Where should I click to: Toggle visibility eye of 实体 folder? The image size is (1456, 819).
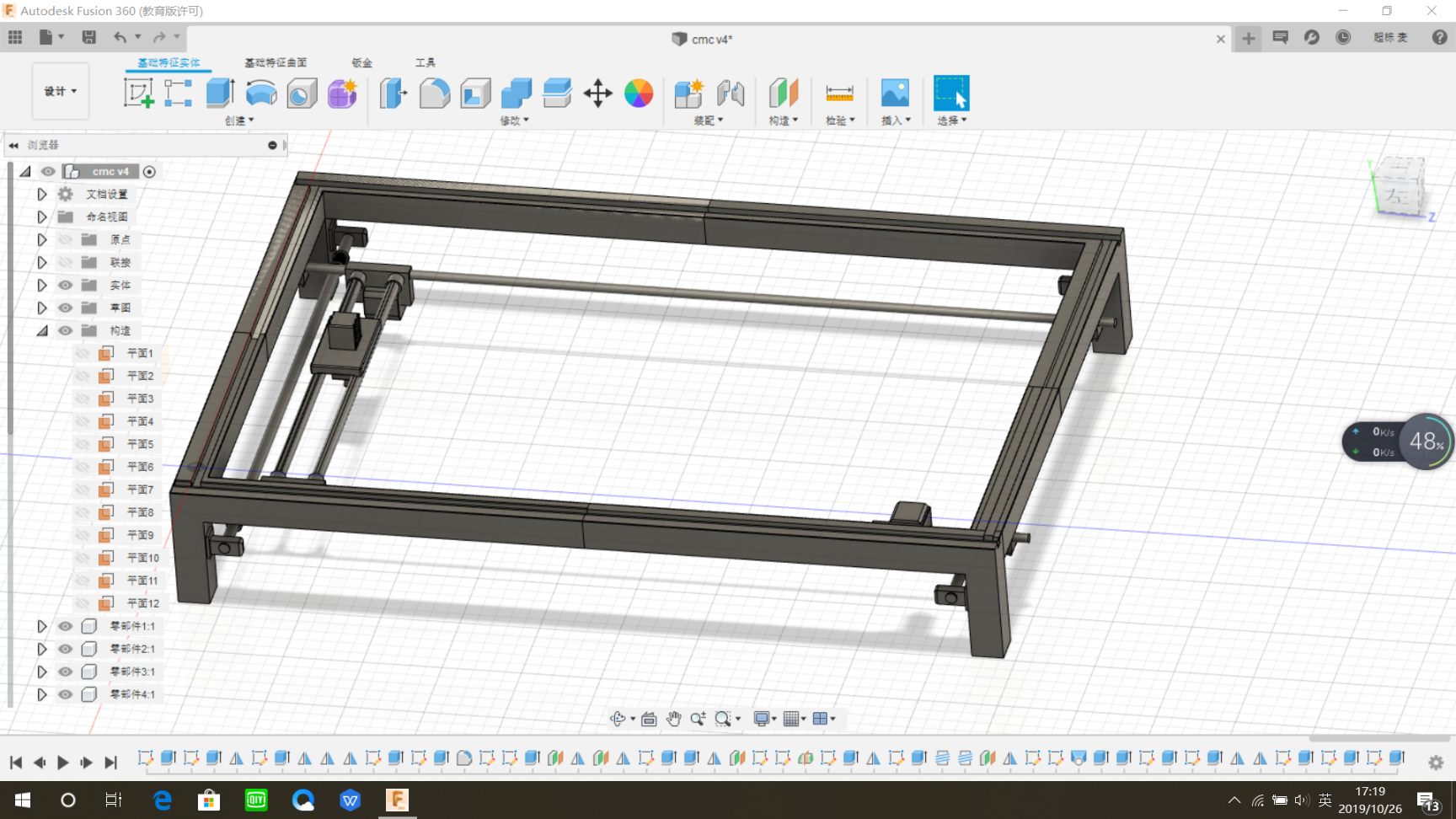(x=65, y=286)
